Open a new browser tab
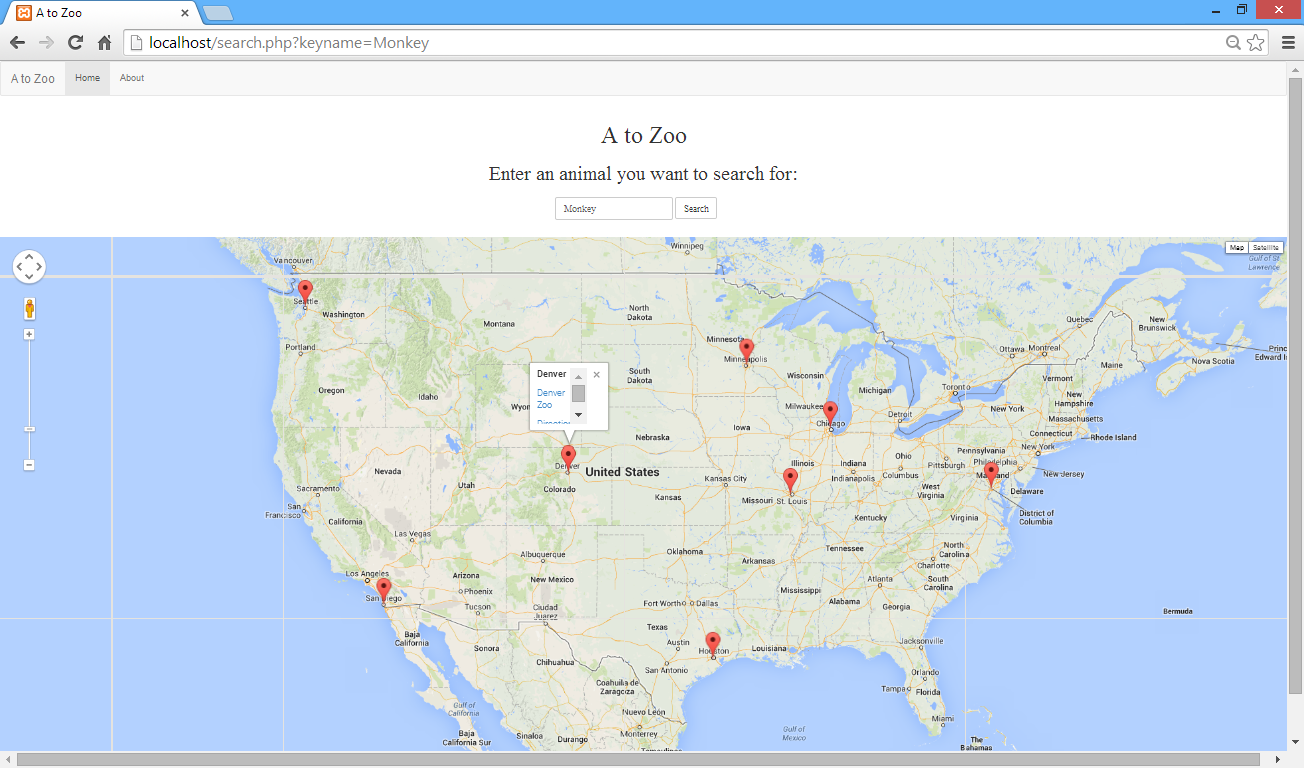This screenshot has width=1304, height=768. pyautogui.click(x=218, y=13)
